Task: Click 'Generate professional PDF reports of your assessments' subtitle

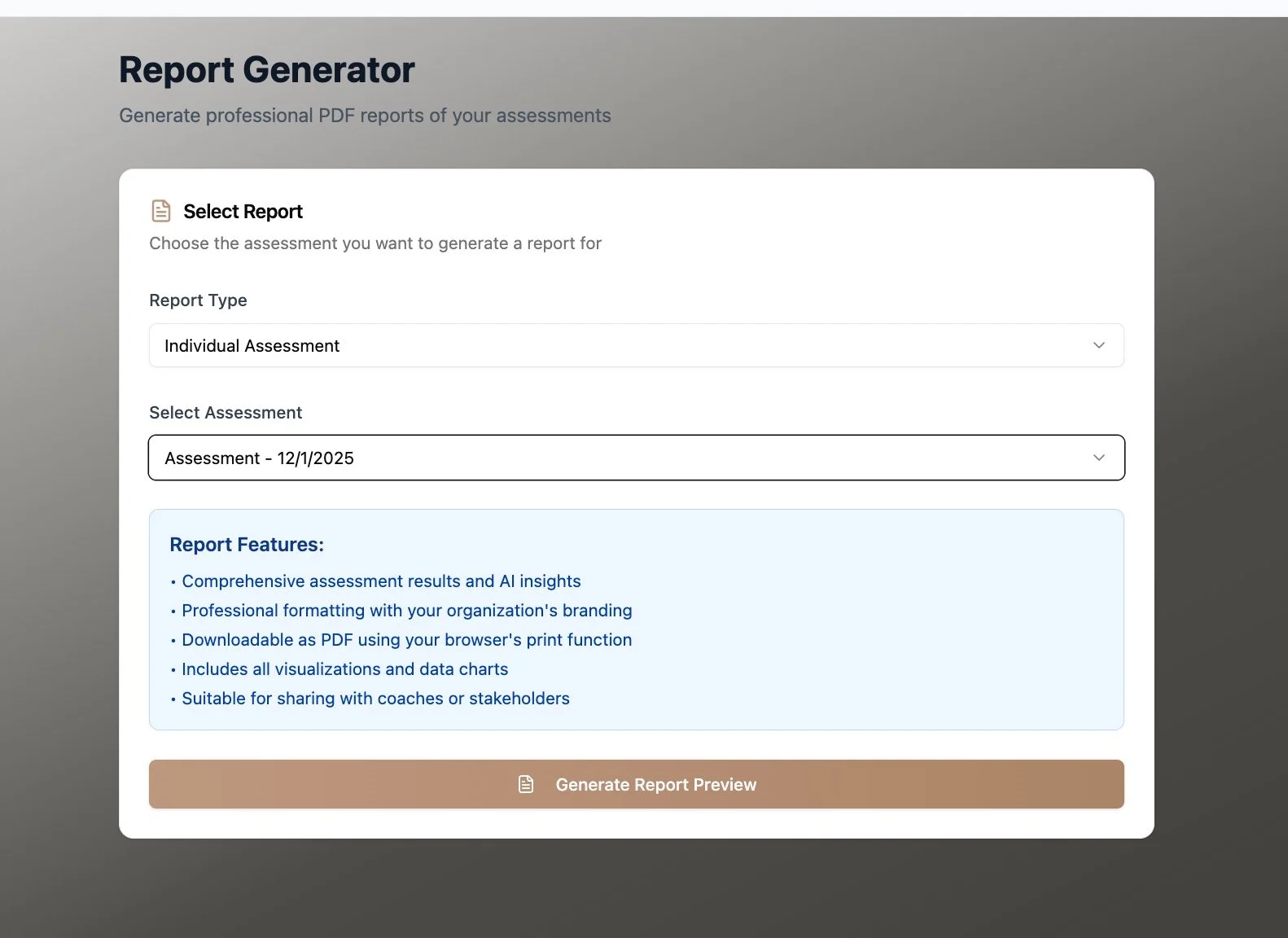Action: click(365, 116)
